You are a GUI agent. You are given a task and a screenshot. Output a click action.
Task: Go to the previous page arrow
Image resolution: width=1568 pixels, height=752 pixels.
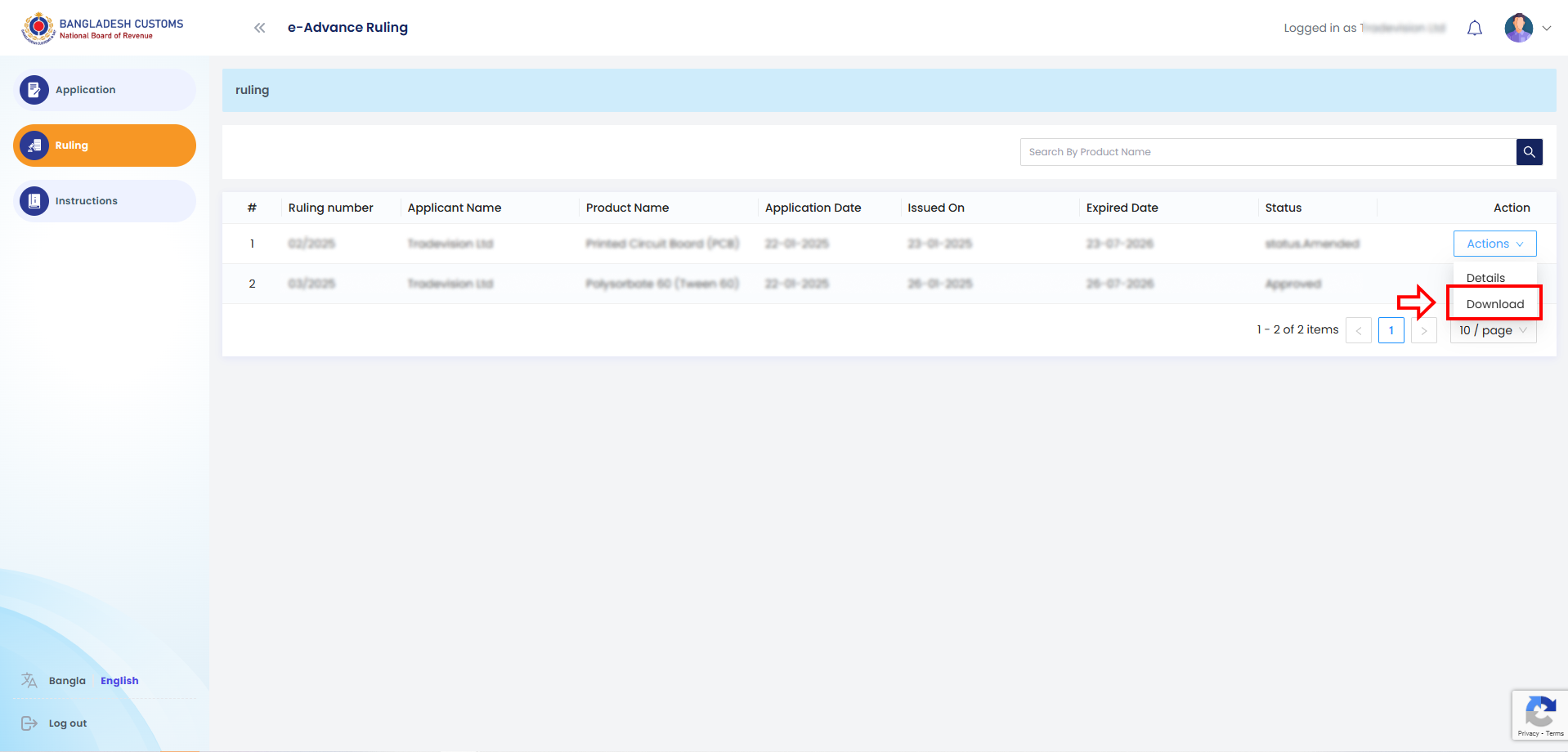(1359, 330)
